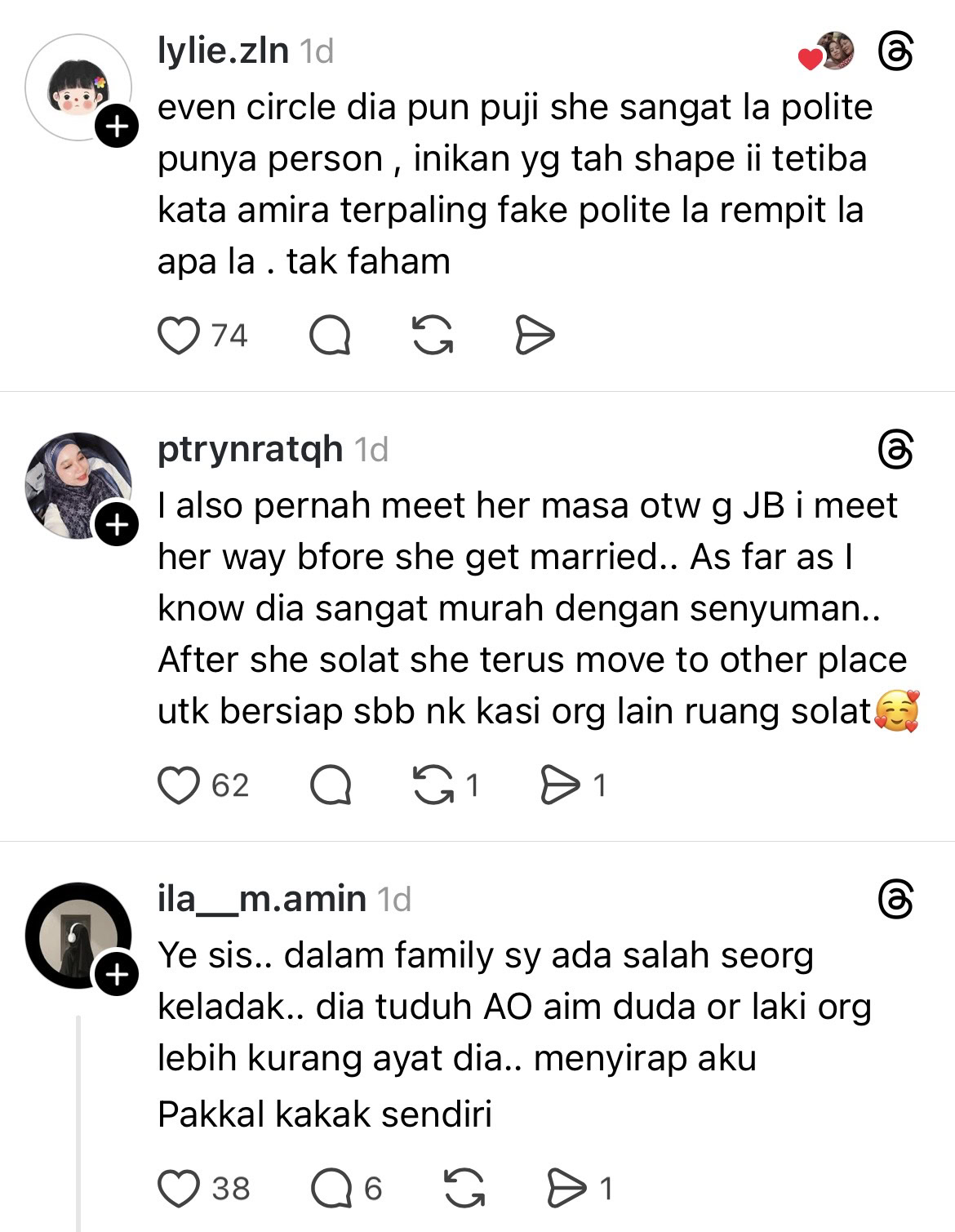Open ptrynratqh username profile link
955x1232 pixels.
coord(250,450)
